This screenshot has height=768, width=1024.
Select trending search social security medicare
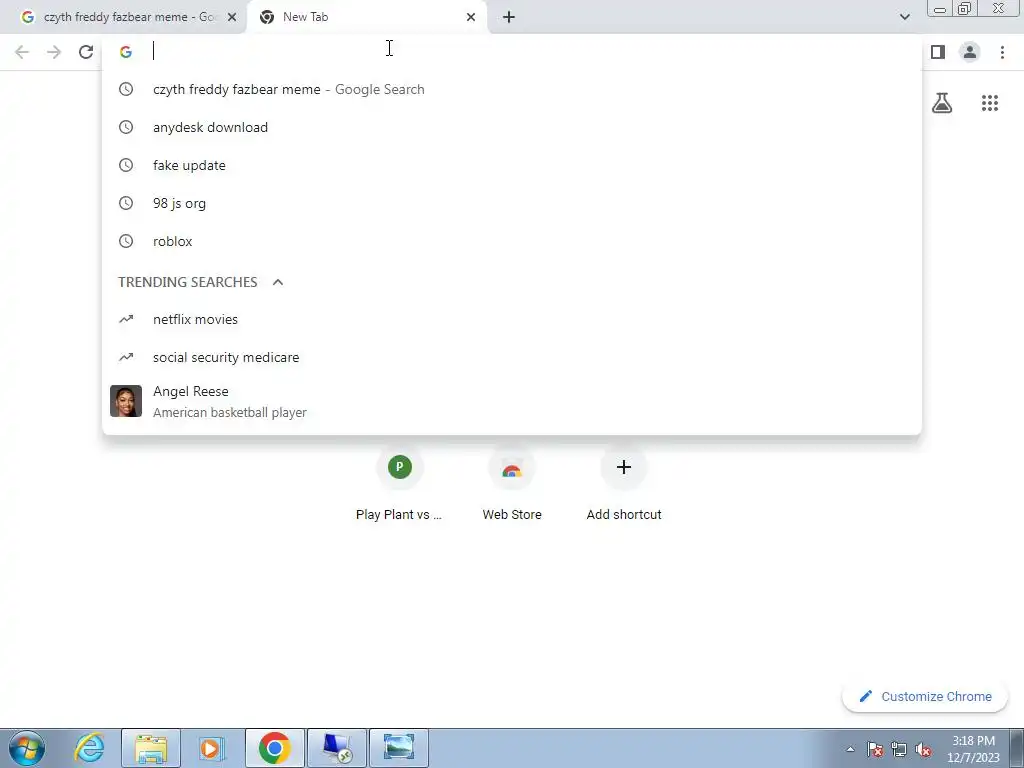[512, 357]
